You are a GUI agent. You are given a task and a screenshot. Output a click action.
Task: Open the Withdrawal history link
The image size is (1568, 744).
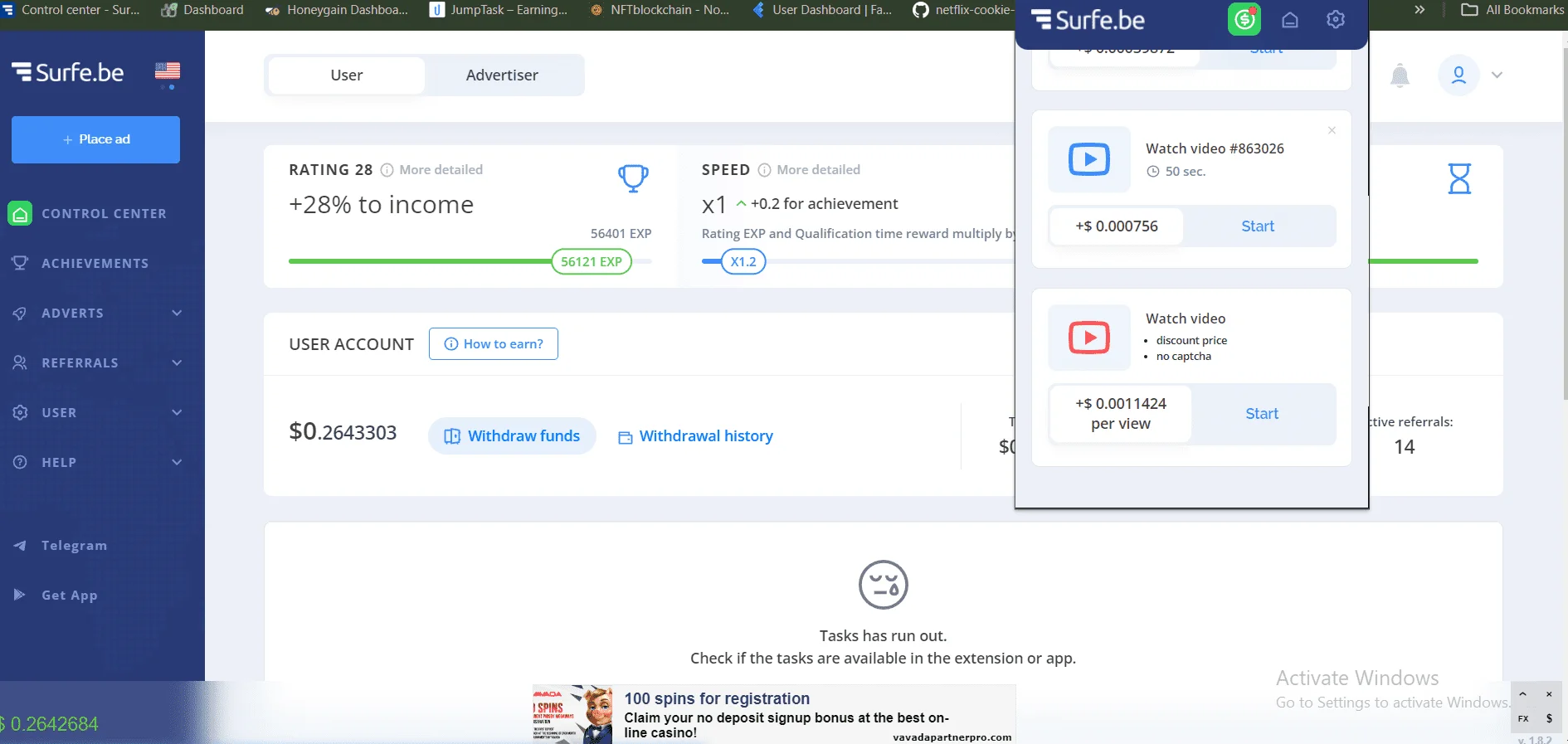[x=706, y=436]
